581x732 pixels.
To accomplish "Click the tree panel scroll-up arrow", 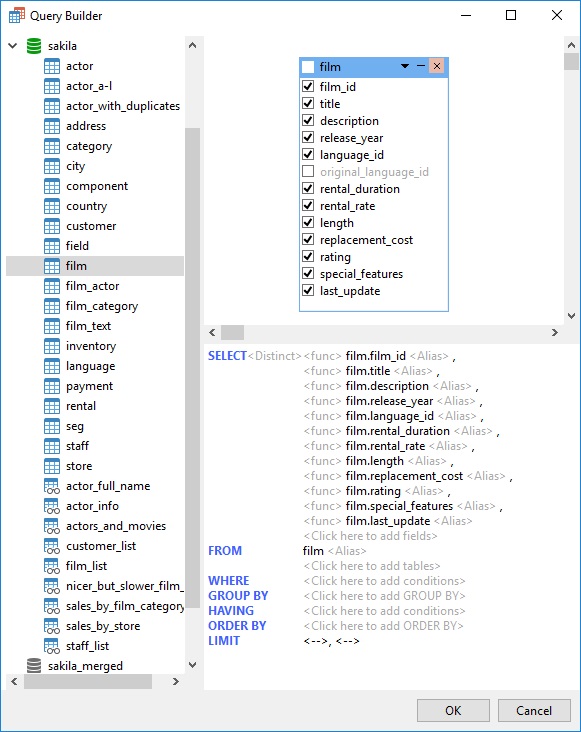I will coord(192,45).
